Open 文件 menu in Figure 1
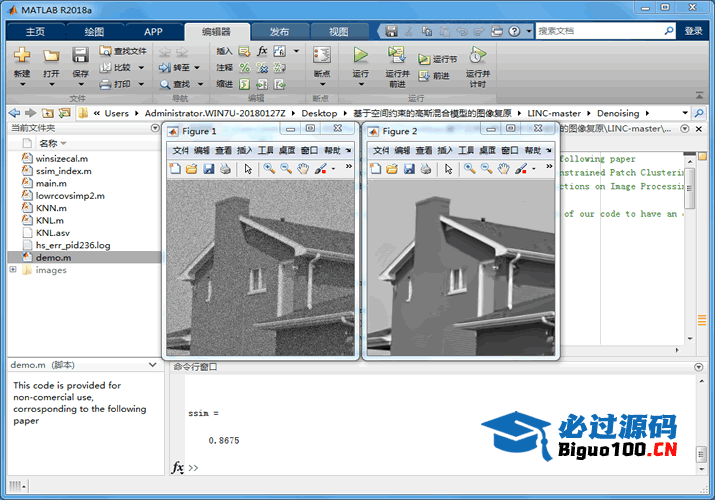 [x=181, y=150]
